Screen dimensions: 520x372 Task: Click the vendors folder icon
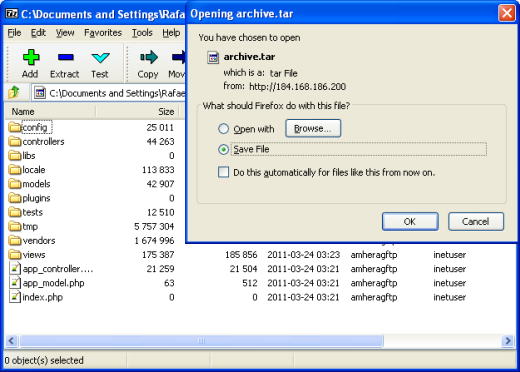coord(15,240)
